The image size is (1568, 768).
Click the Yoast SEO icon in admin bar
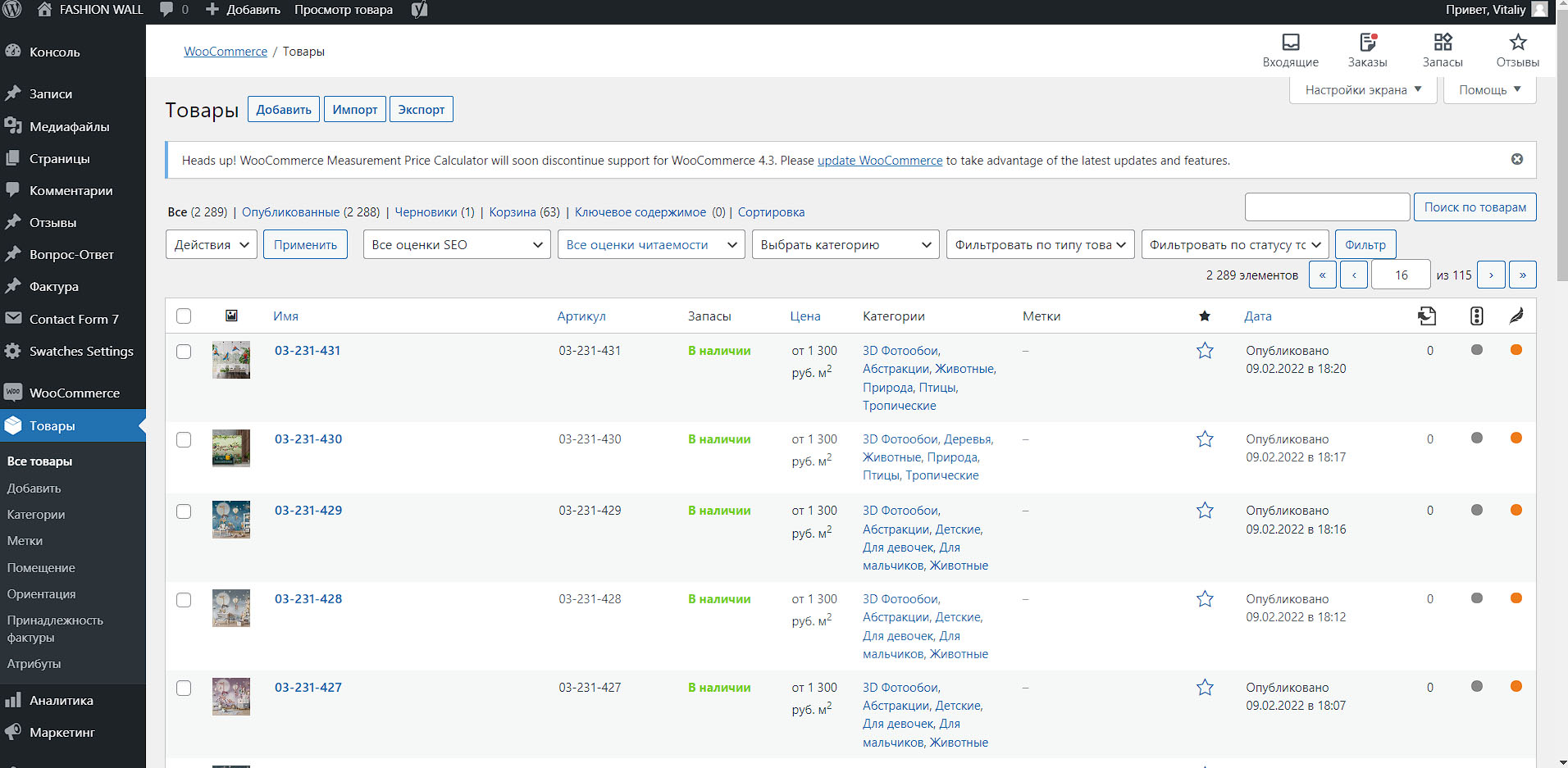419,10
